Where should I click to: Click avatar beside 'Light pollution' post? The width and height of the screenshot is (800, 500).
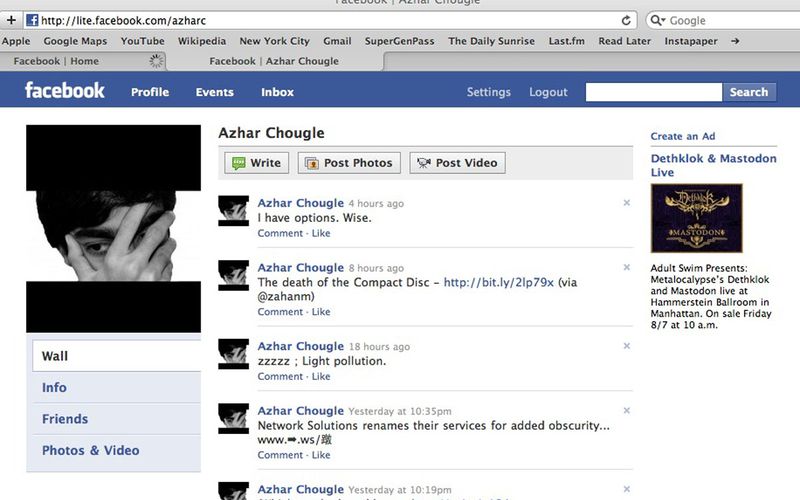[x=234, y=354]
